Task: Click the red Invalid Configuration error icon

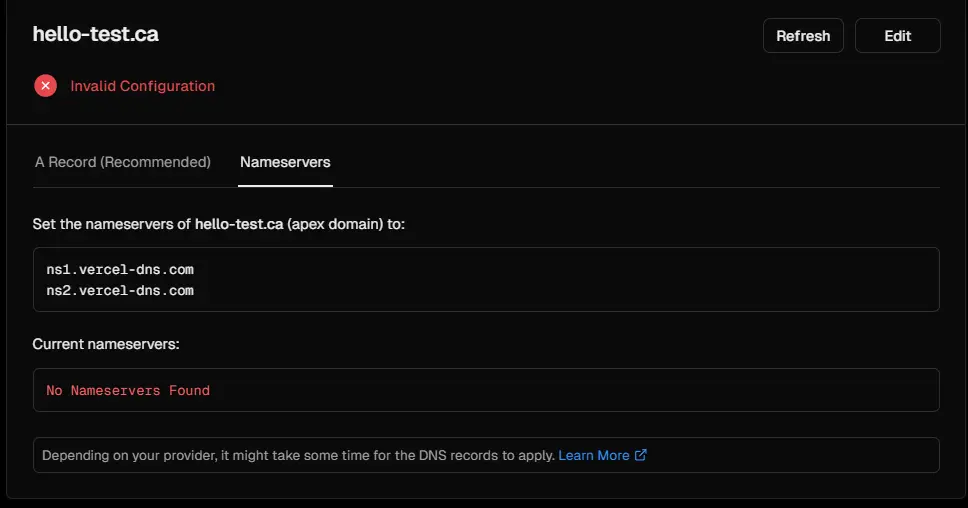Action: tap(46, 86)
